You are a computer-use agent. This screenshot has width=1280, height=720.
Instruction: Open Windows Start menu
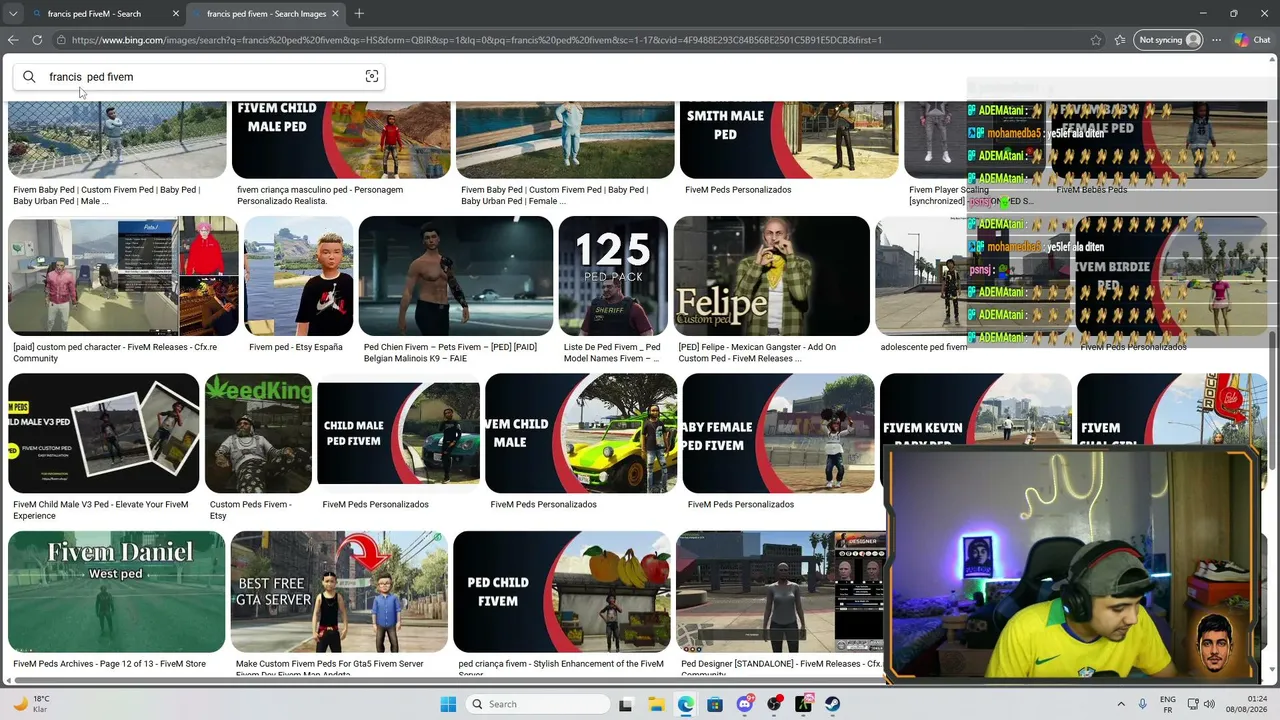point(448,704)
